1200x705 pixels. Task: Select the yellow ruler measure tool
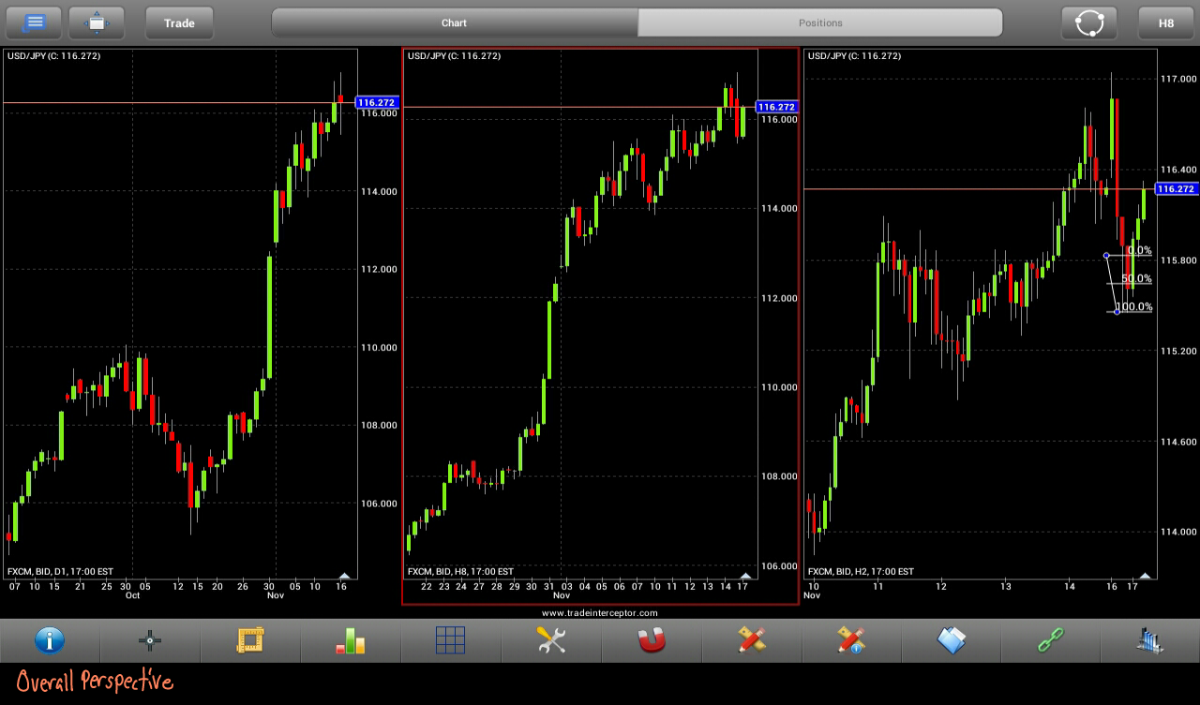click(x=250, y=640)
